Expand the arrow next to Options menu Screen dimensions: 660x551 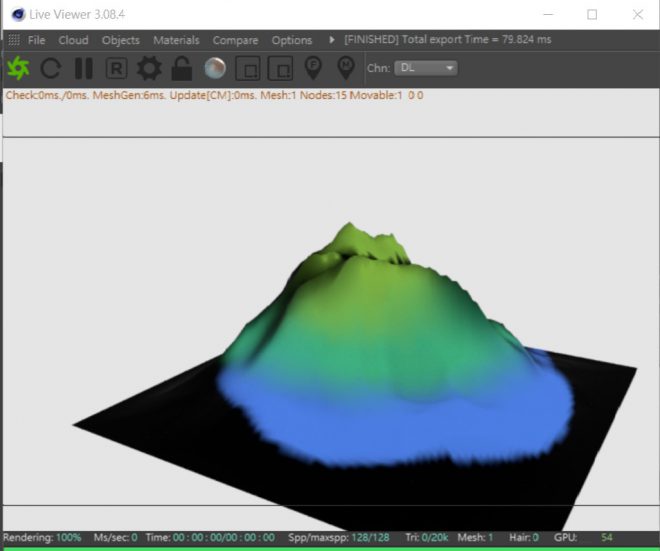332,40
